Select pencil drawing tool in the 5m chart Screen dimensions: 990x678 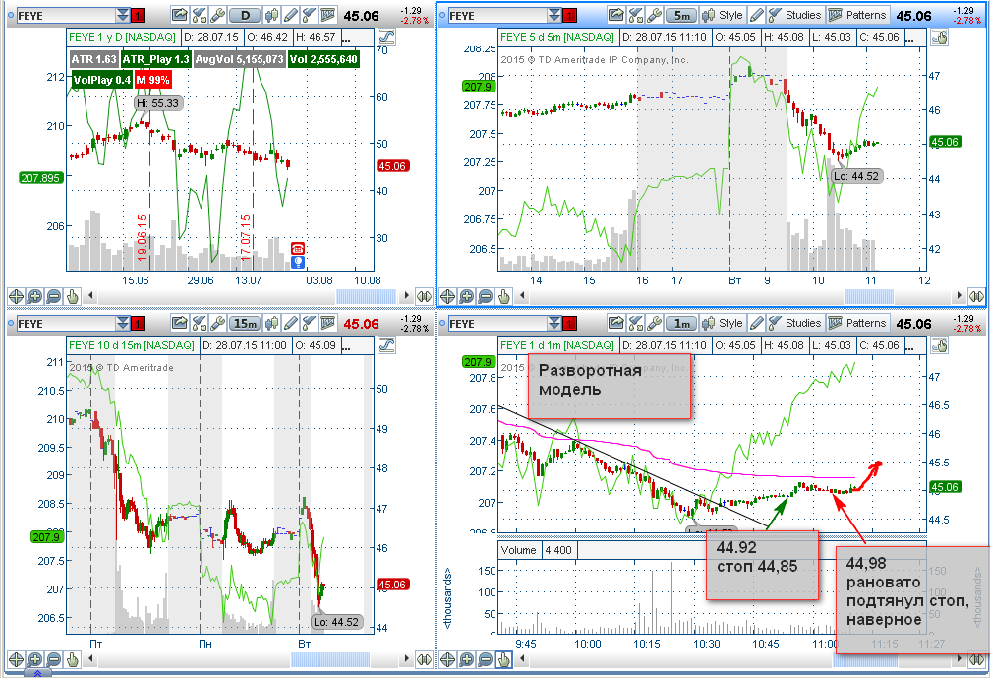pos(756,15)
